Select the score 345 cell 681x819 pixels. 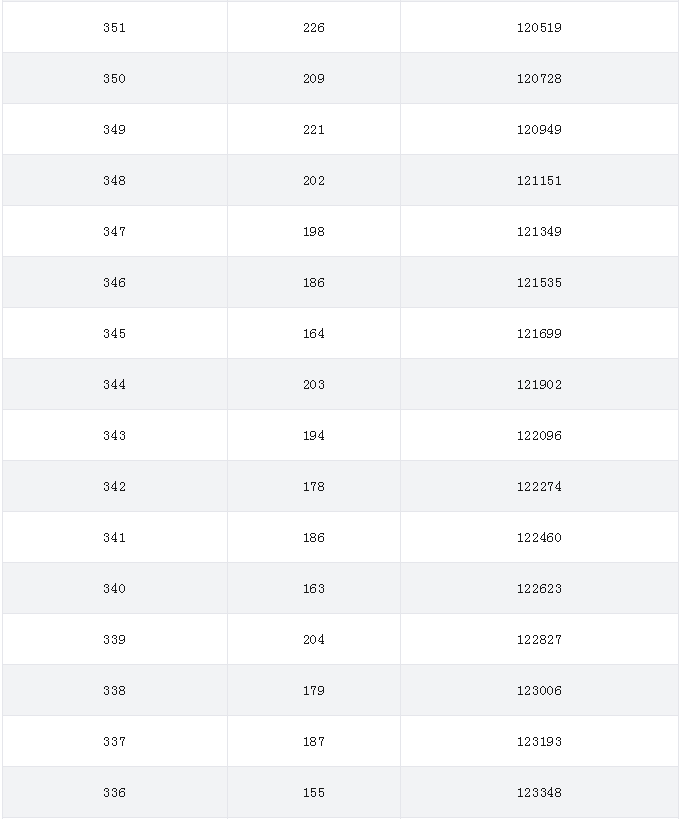click(114, 333)
